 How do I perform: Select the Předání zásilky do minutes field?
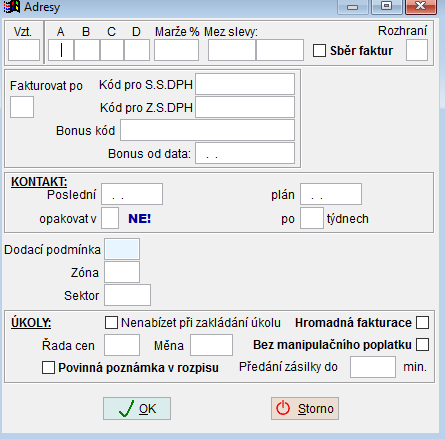coord(373,367)
